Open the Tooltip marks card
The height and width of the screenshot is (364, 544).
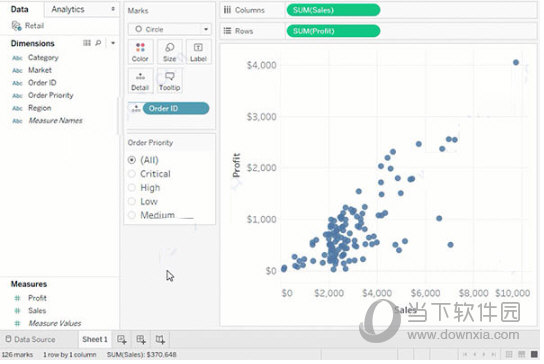170,81
